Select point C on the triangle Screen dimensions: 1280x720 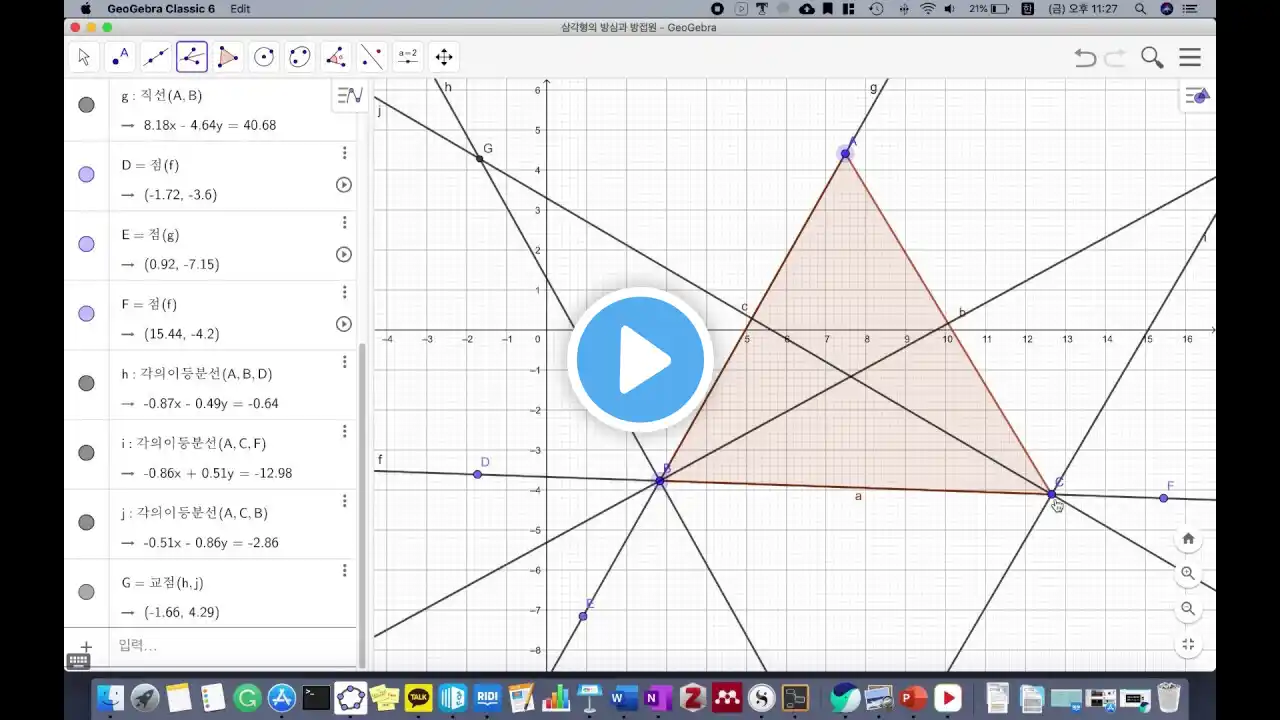click(x=1051, y=494)
